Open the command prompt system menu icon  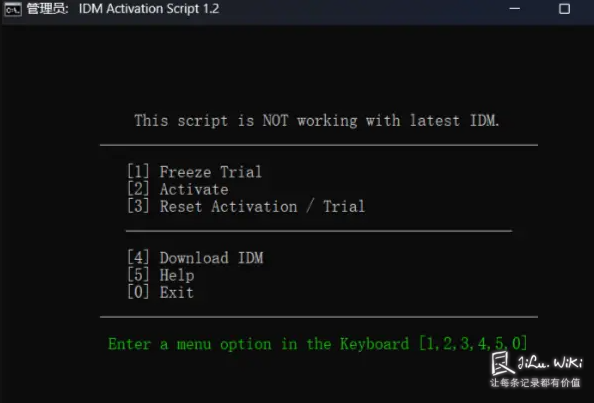[13, 9]
